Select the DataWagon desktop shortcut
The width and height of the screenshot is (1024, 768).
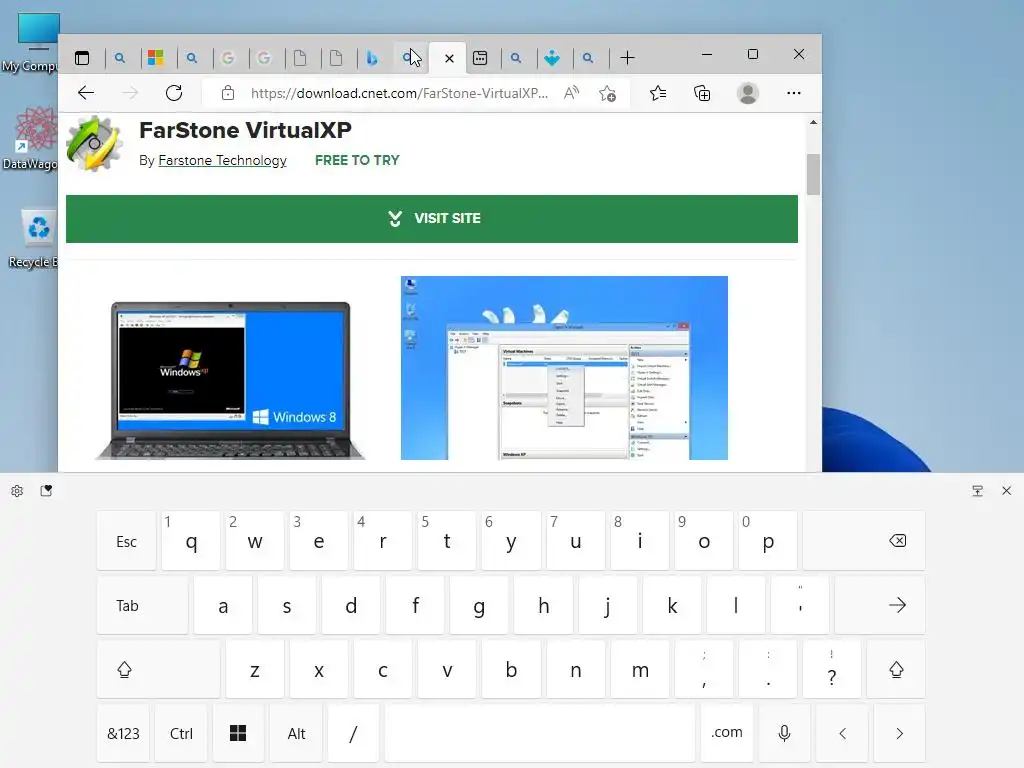[x=31, y=139]
